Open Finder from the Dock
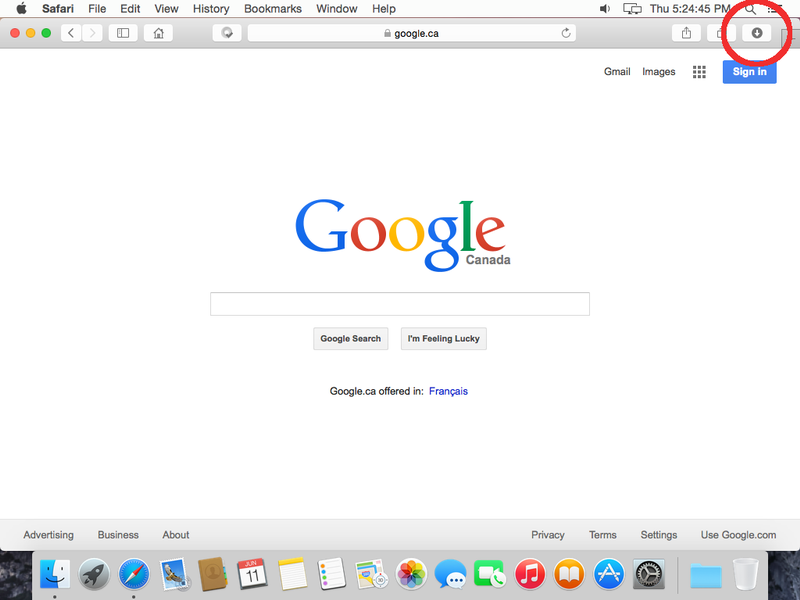The width and height of the screenshot is (800, 600). point(55,573)
